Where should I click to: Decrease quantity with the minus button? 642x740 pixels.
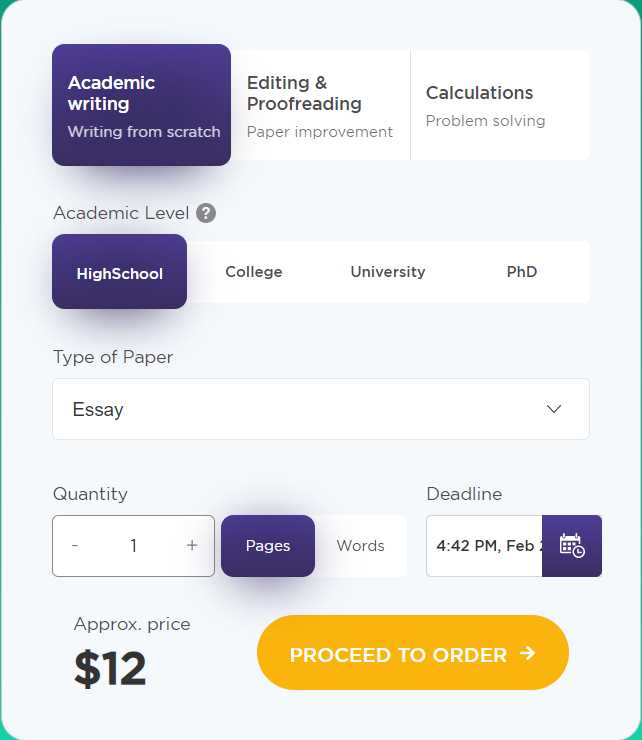point(75,546)
